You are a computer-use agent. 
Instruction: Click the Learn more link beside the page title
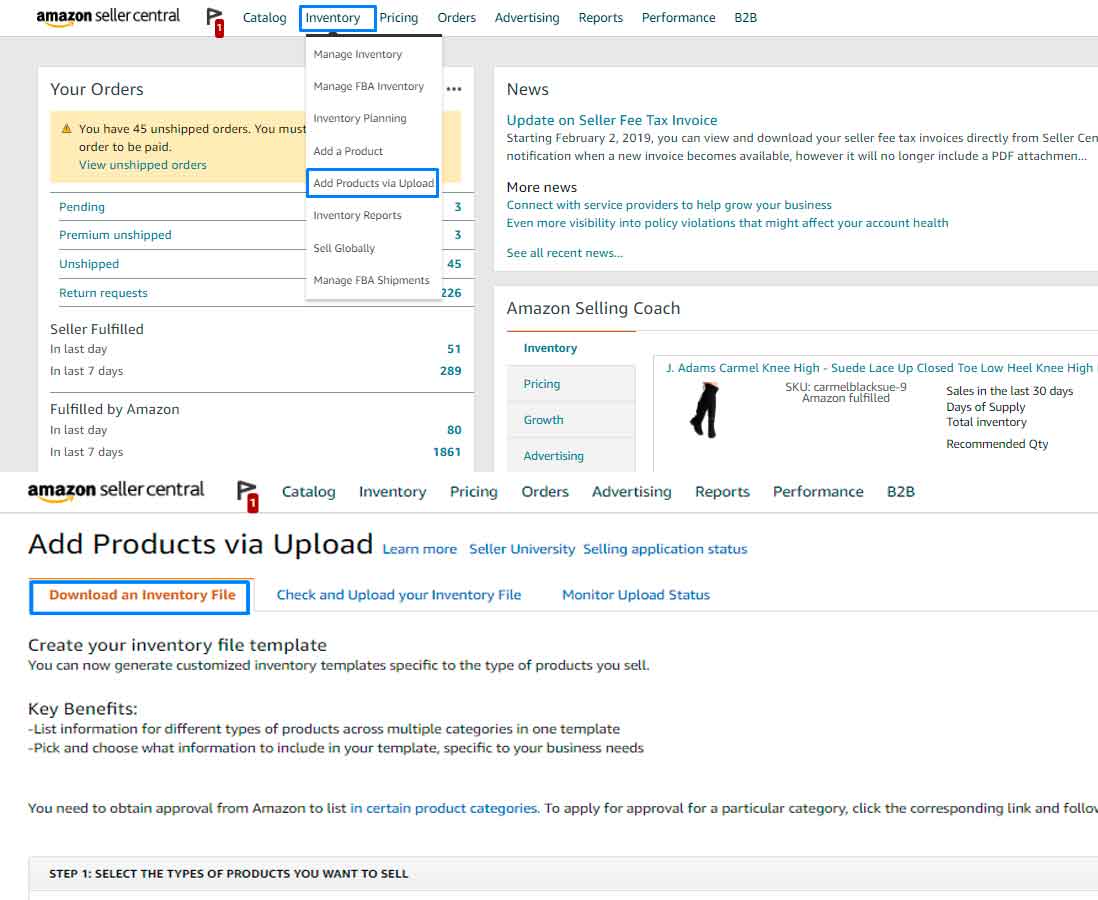tap(419, 549)
